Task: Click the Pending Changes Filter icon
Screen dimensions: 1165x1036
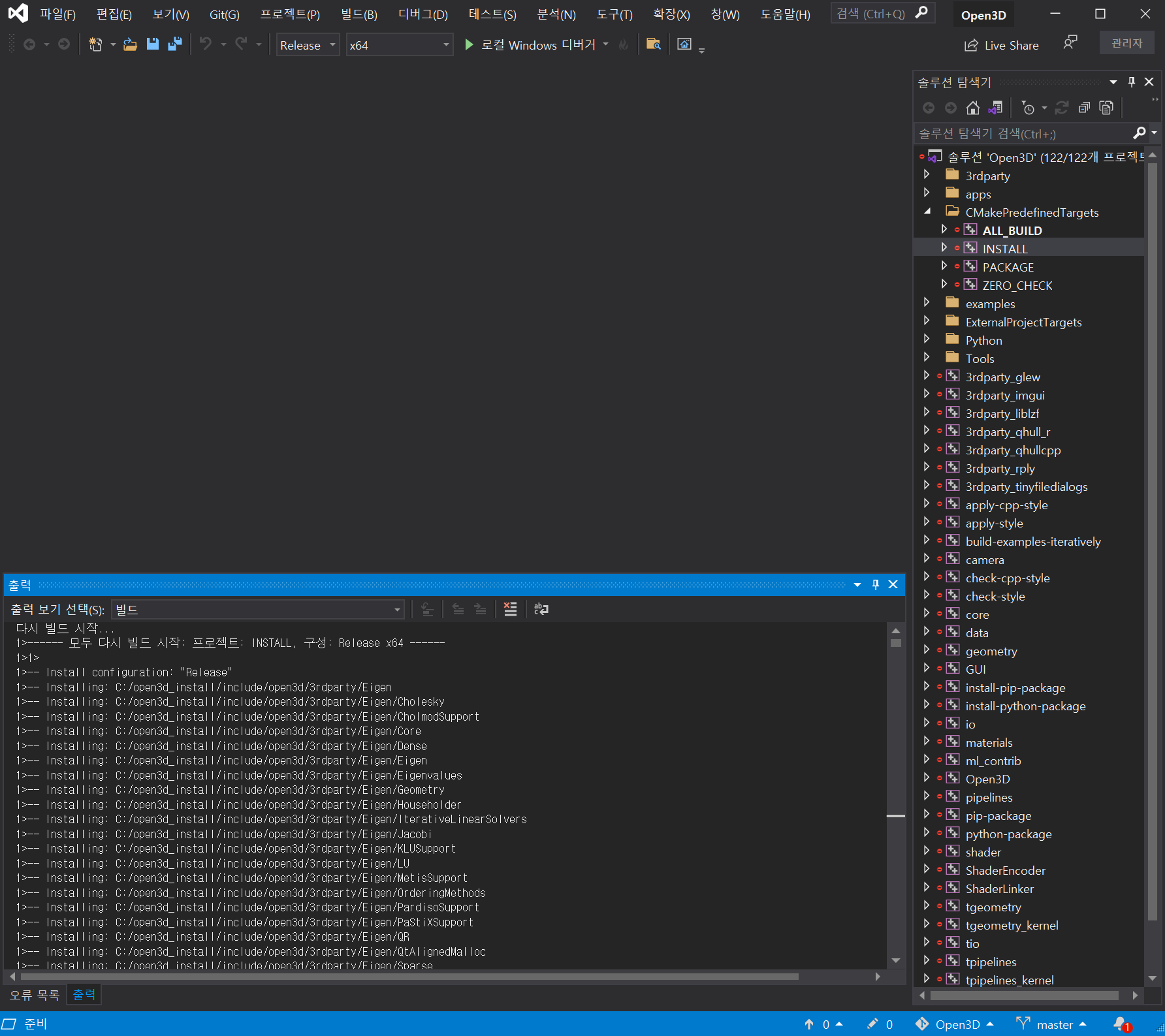Action: point(1028,108)
